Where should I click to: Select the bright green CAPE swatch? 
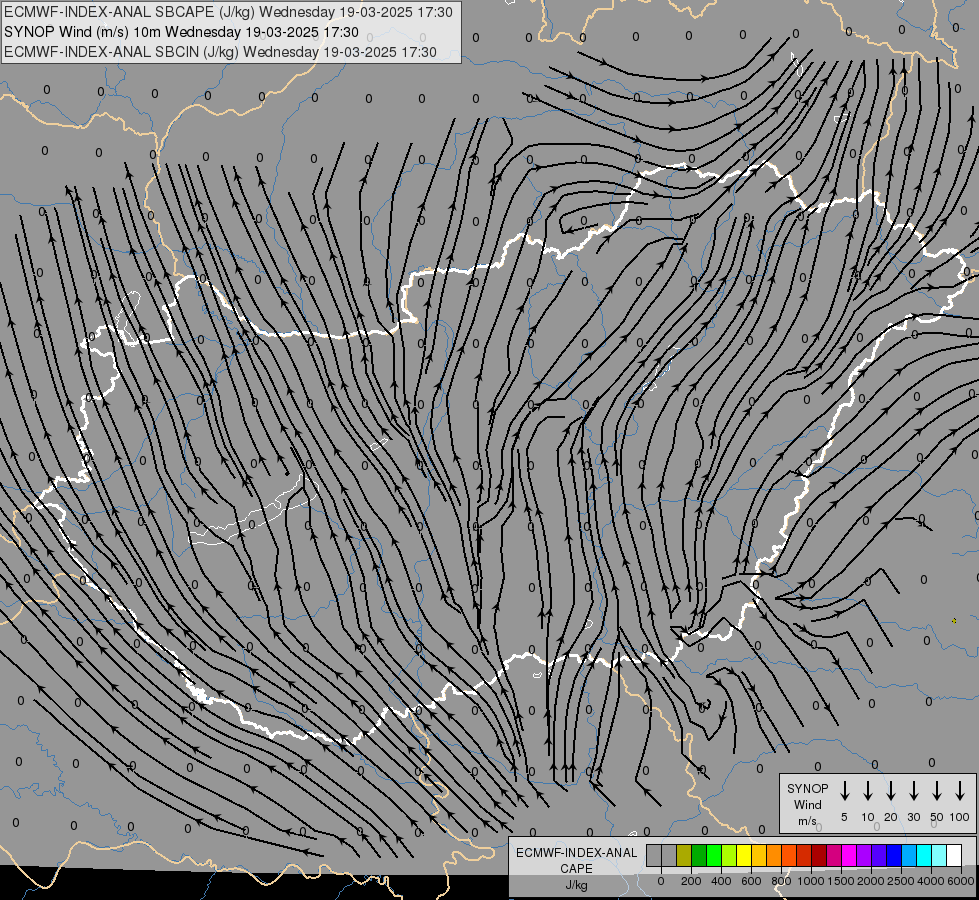(714, 855)
